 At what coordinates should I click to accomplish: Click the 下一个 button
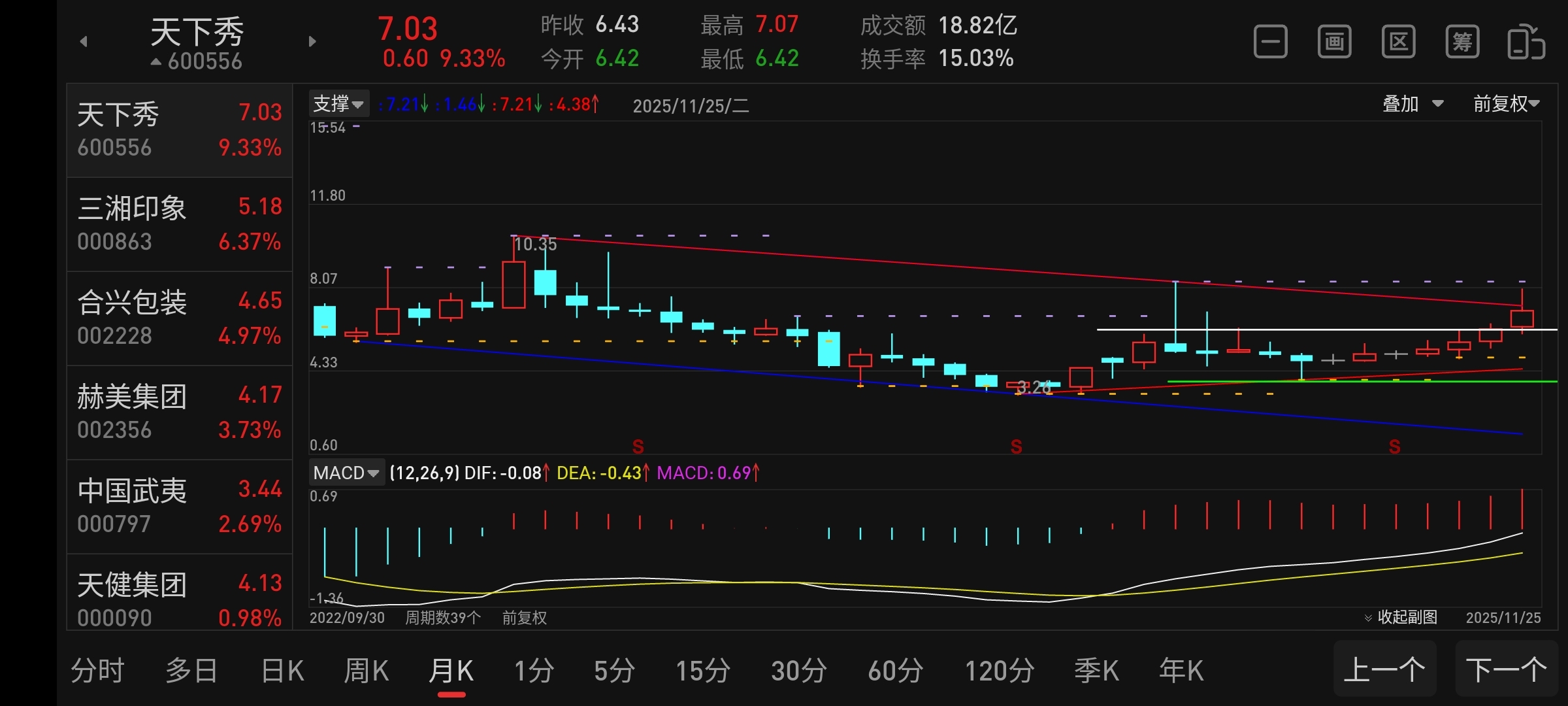(x=1506, y=669)
